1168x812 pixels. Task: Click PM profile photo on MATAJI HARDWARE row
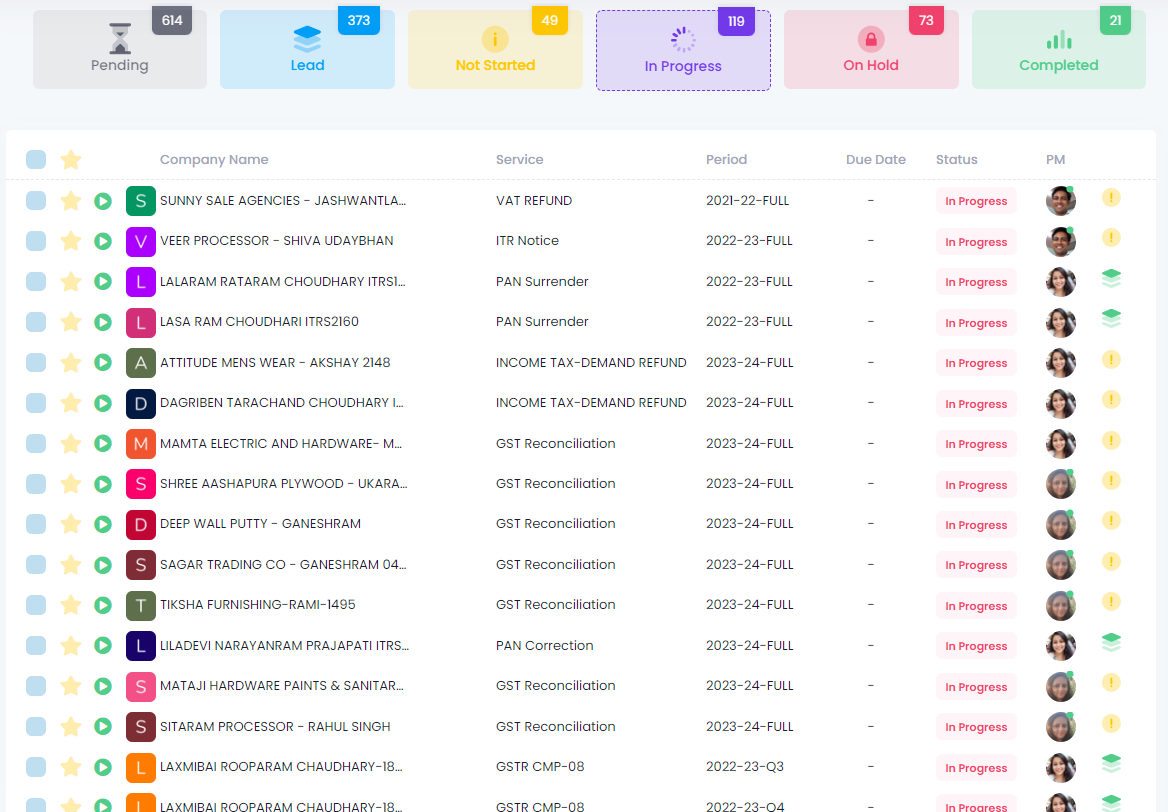click(x=1060, y=687)
